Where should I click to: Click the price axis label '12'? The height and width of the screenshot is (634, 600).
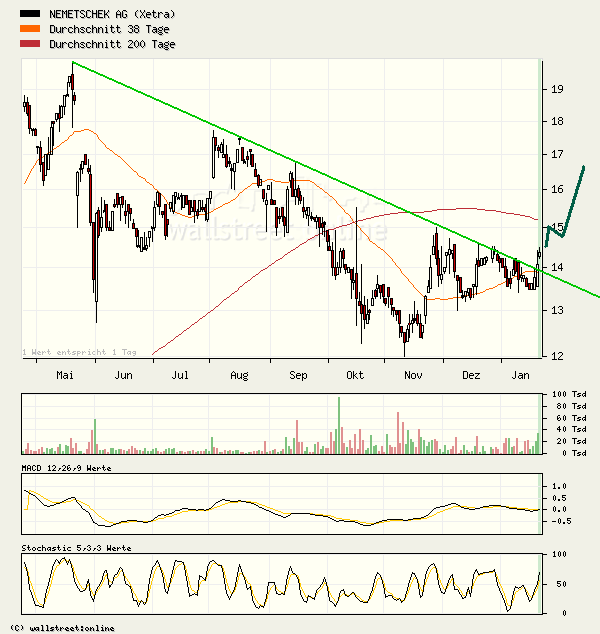[x=555, y=356]
